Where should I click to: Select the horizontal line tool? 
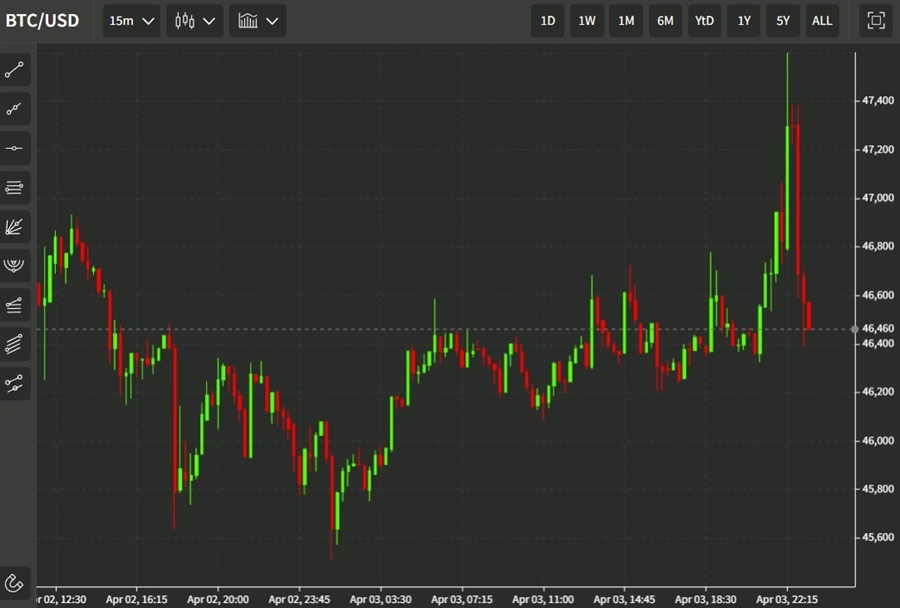point(15,148)
